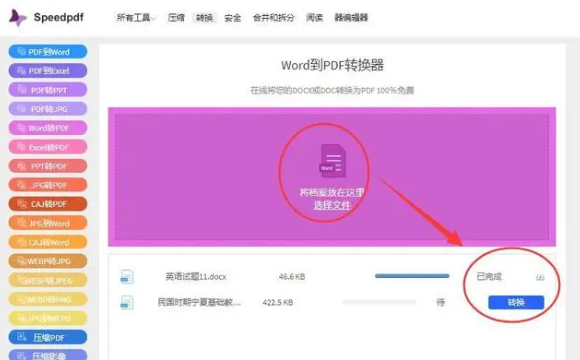
Task: Open the 合并和拆分 menu
Action: pyautogui.click(x=273, y=17)
